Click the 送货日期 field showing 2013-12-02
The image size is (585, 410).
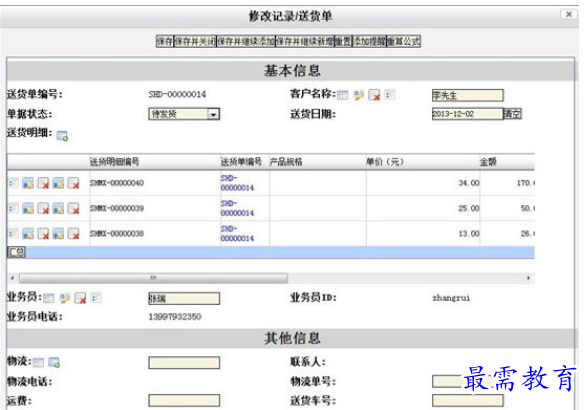click(467, 114)
